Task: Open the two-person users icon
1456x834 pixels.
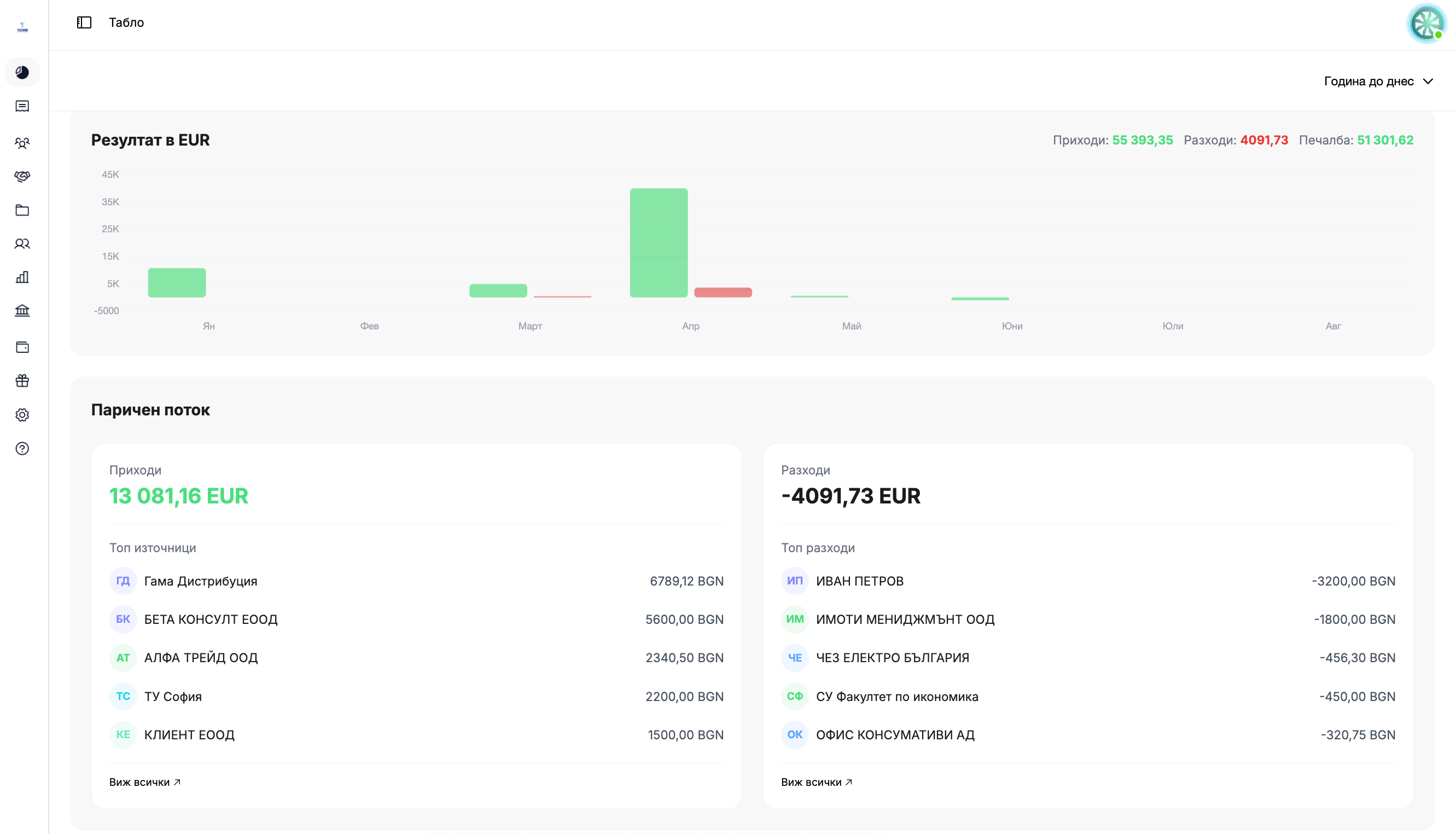Action: pos(22,244)
